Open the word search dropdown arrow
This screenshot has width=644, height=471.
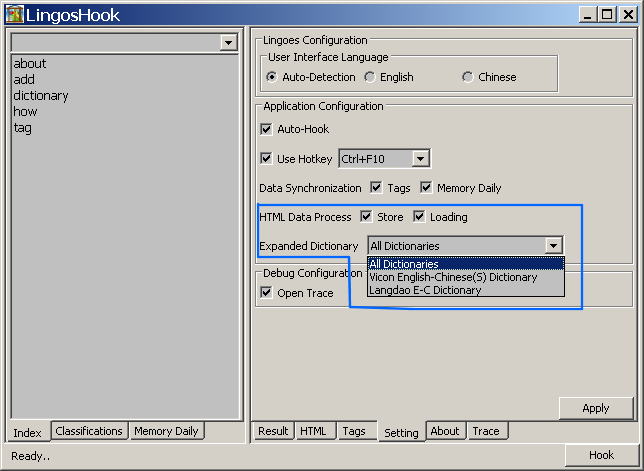coord(228,42)
